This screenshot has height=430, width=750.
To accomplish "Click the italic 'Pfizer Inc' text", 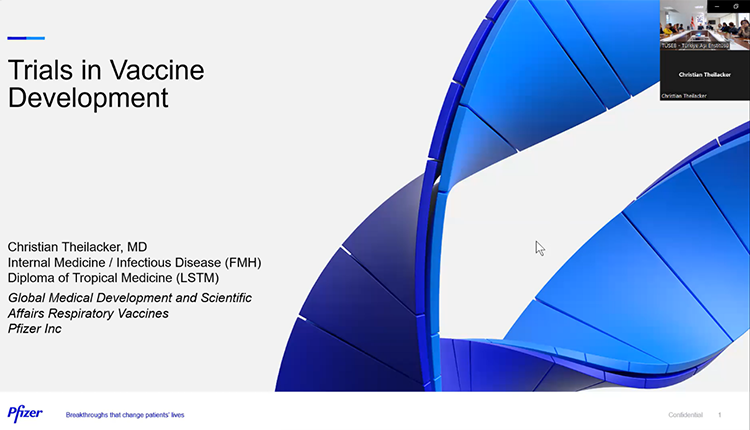I will (x=35, y=328).
